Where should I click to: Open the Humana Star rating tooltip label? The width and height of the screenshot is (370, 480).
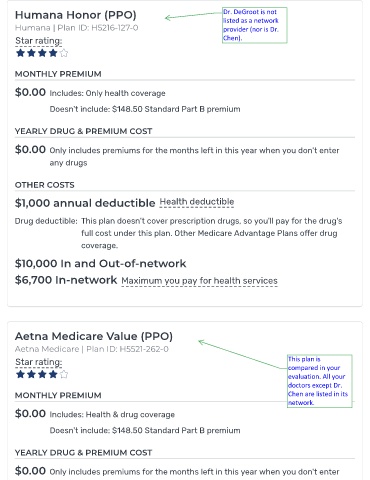pyautogui.click(x=39, y=41)
